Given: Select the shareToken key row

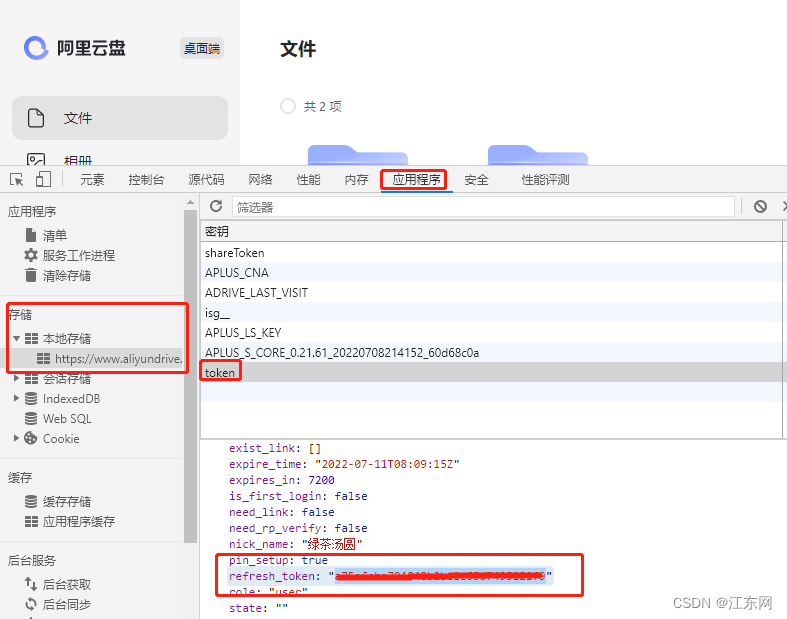Looking at the screenshot, I should click(x=492, y=253).
